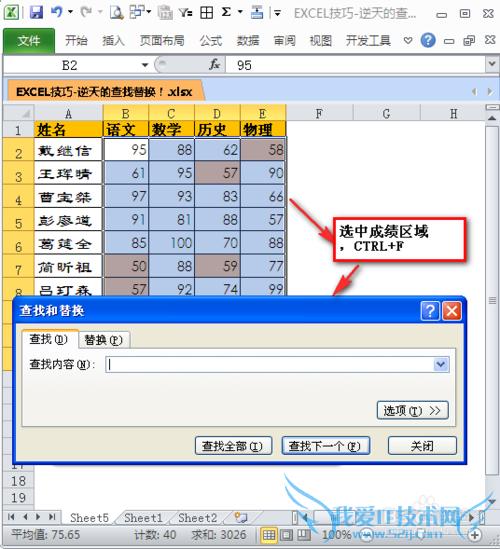Select the Sheet2 worksheet tab
Image resolution: width=500 pixels, height=549 pixels.
tap(197, 517)
